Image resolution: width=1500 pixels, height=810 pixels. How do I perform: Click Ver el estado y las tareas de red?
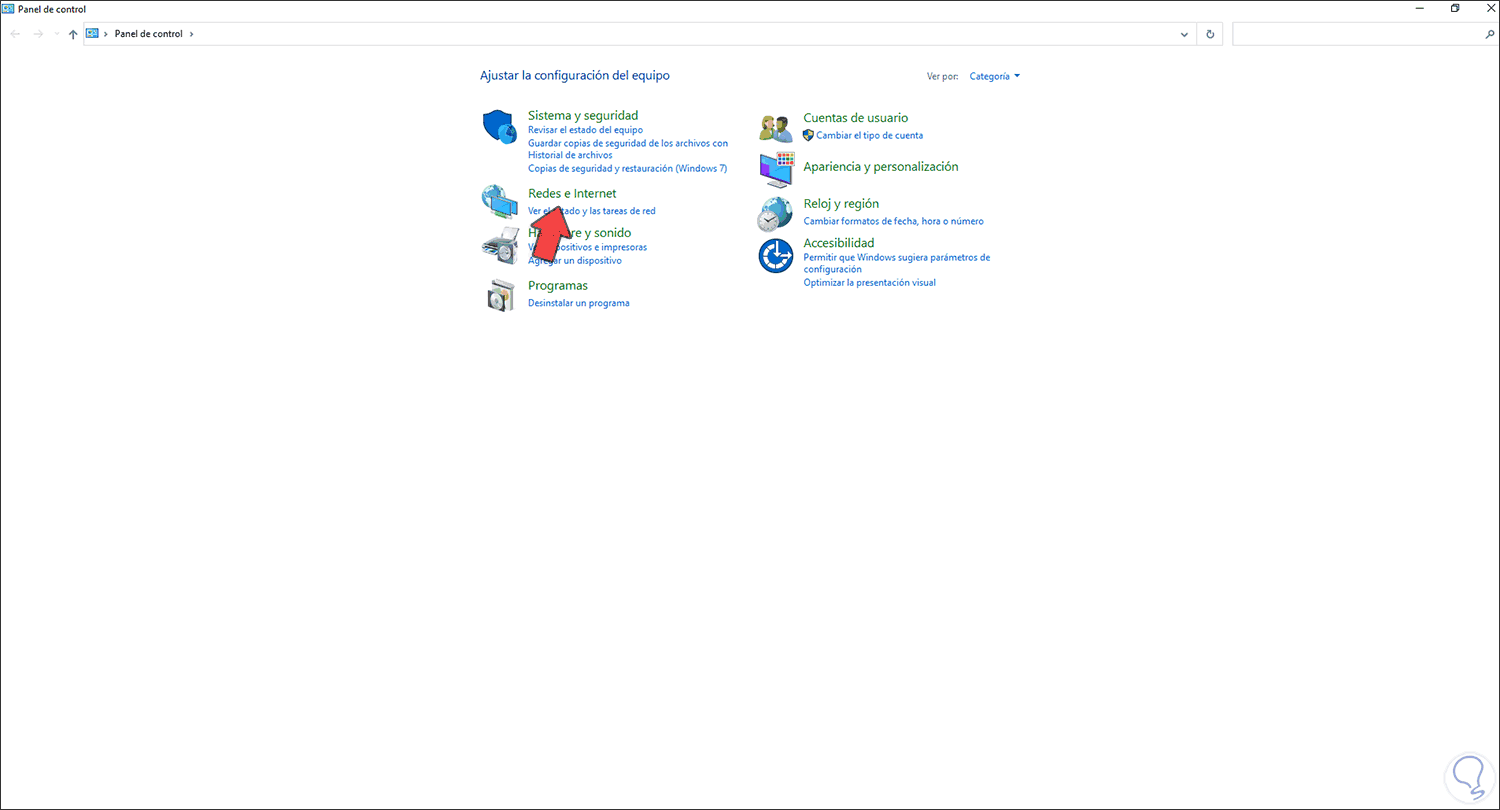592,211
